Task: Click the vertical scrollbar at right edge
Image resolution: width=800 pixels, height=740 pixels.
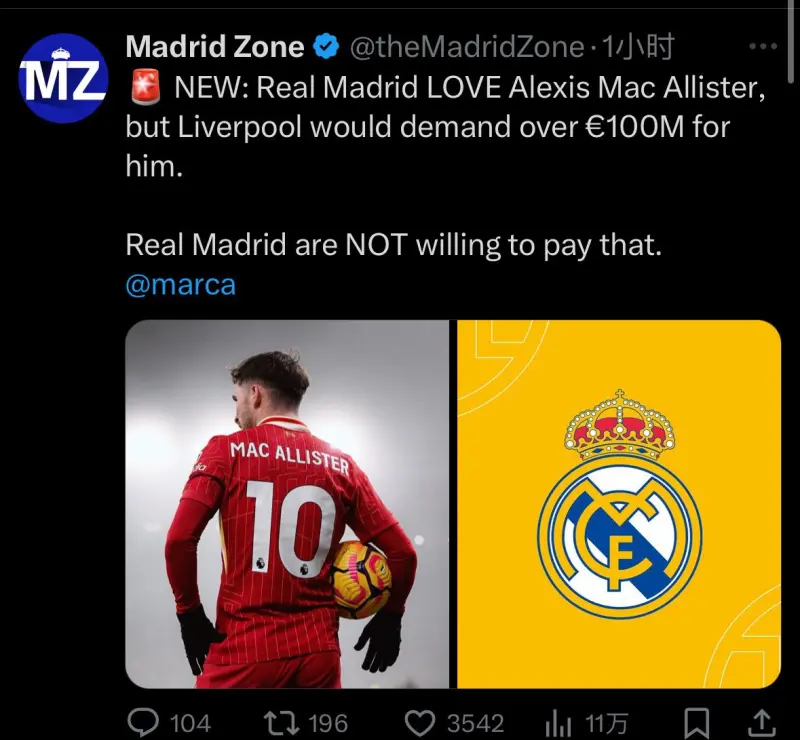Action: tap(790, 42)
